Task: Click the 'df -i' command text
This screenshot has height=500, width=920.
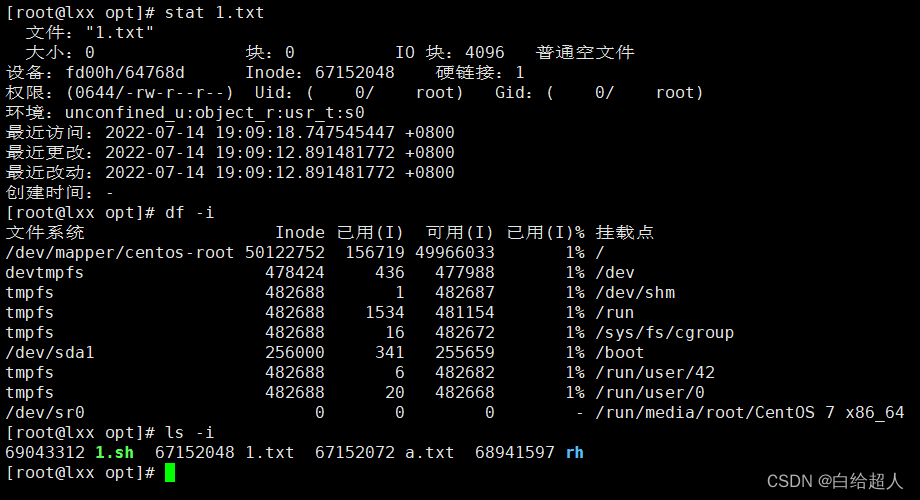Action: (190, 212)
